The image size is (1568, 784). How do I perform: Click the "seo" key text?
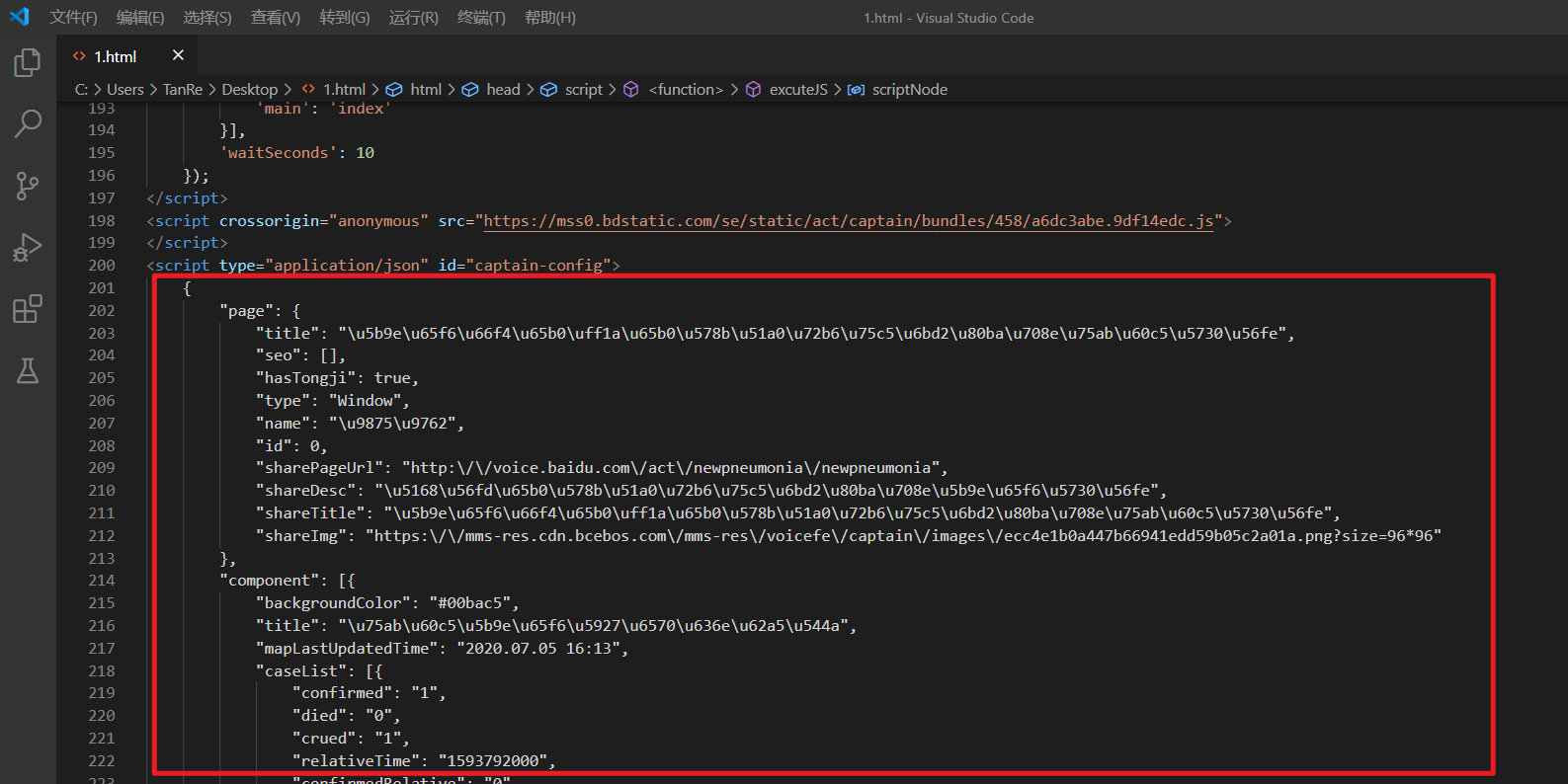coord(279,354)
